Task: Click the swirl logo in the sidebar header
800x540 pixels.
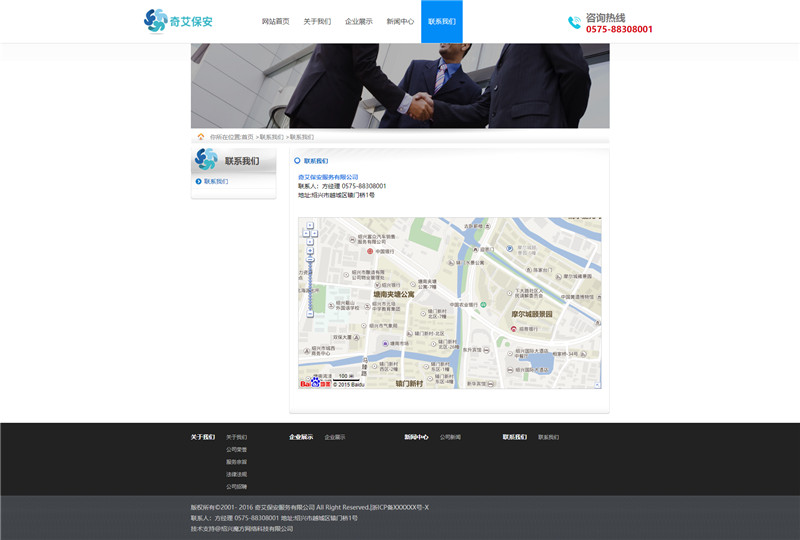Action: pos(206,159)
